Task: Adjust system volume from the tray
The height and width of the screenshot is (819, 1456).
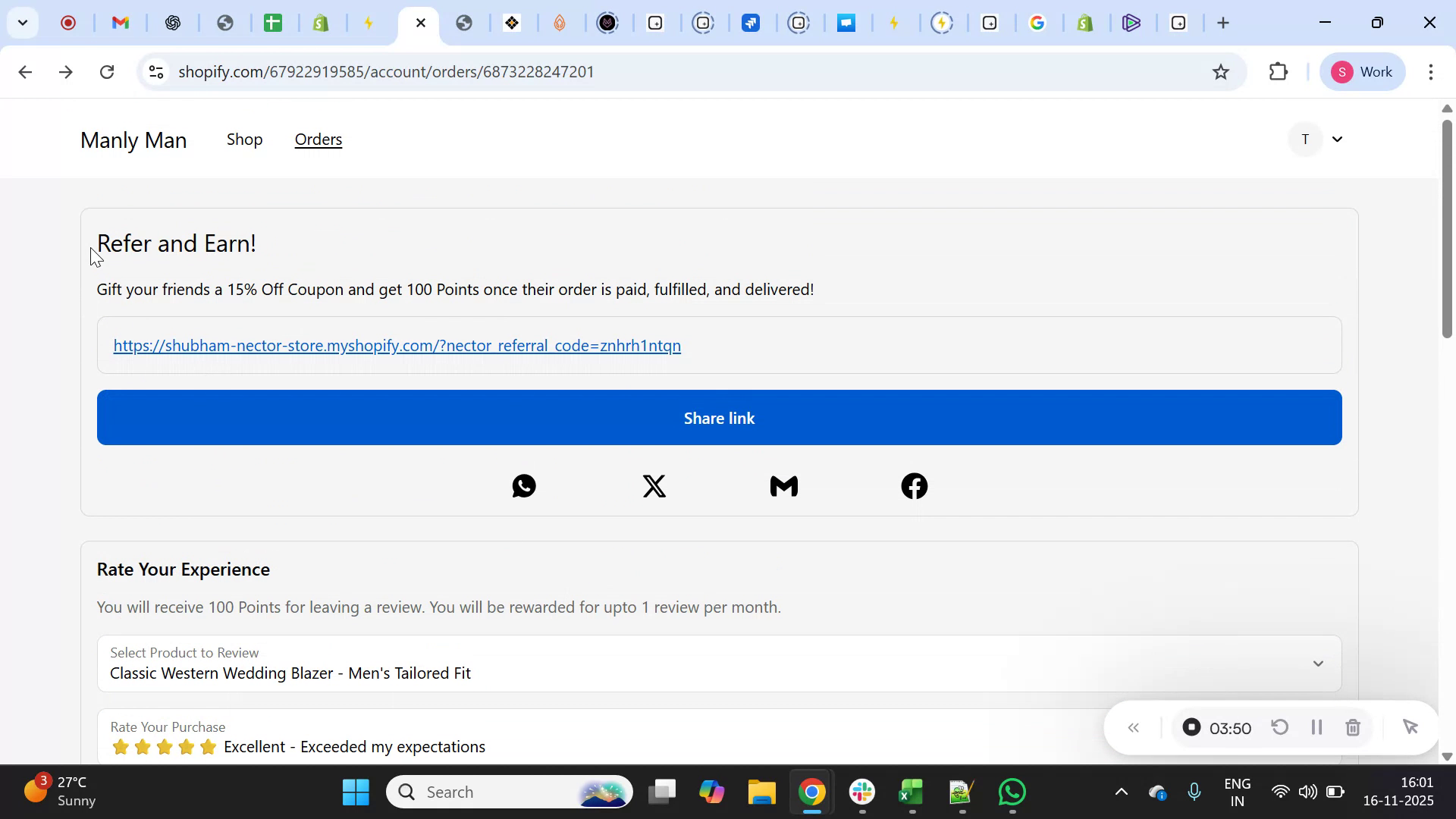Action: (1308, 791)
